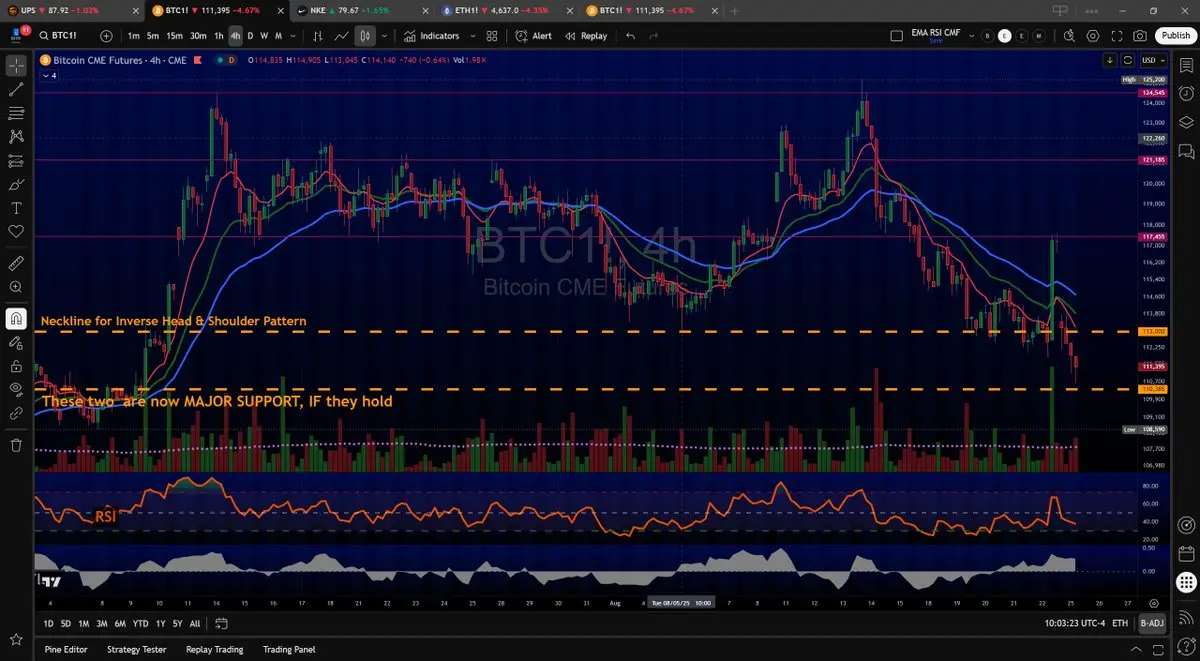Select the YTD date range

140,623
